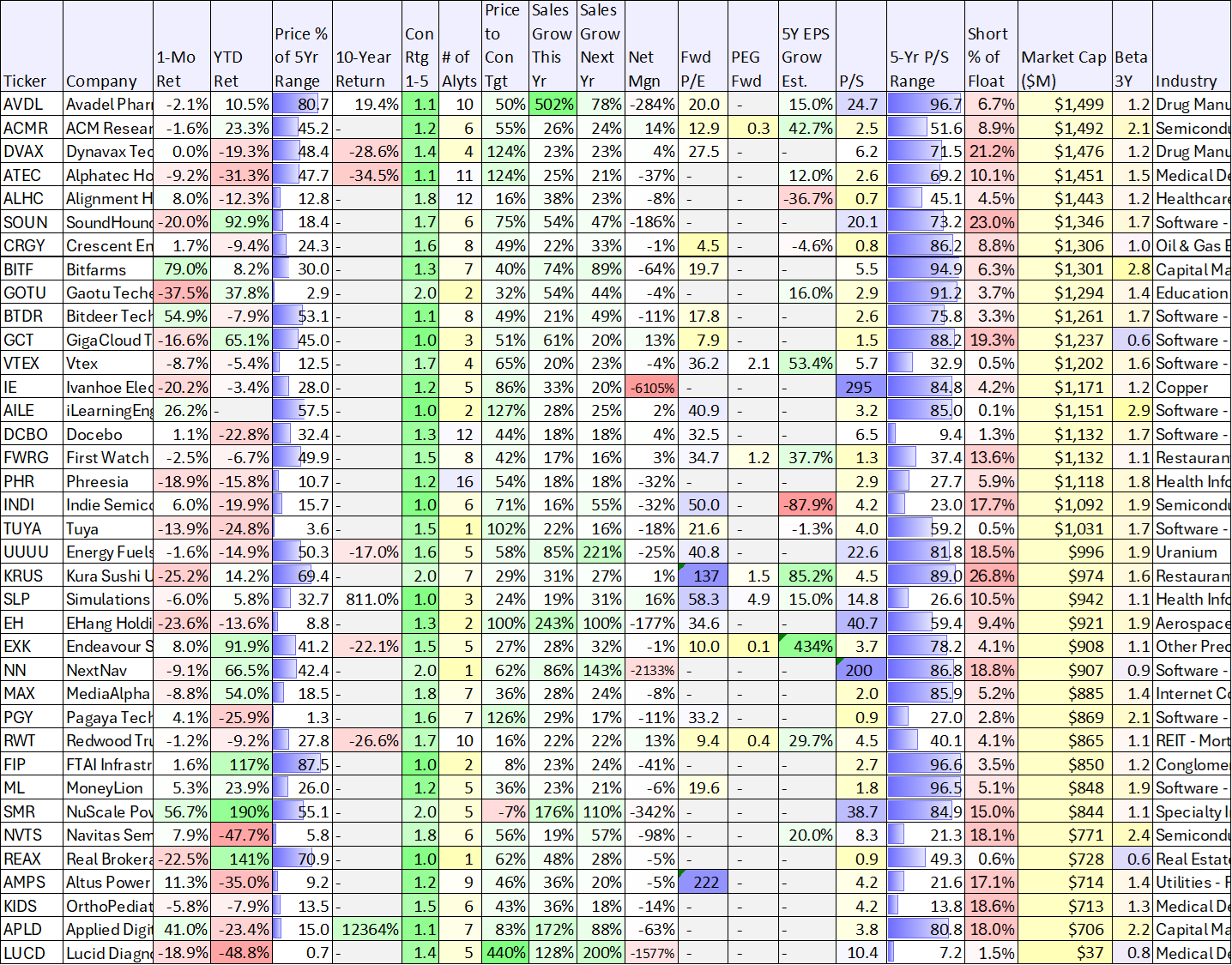Select the -6105% net margin cell

coord(651,388)
